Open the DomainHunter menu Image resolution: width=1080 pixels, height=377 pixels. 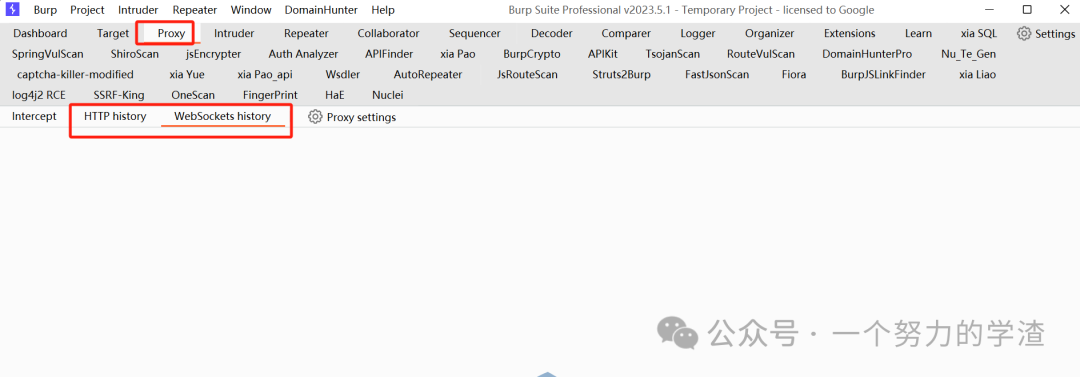pos(321,10)
